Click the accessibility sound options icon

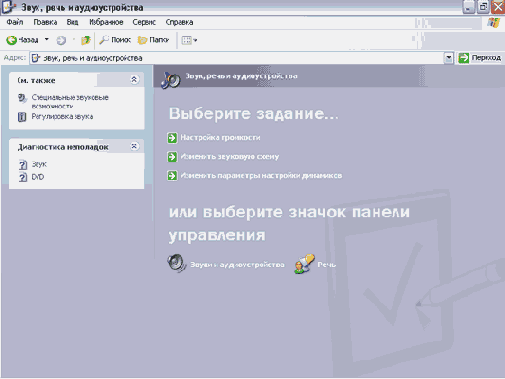click(x=22, y=98)
